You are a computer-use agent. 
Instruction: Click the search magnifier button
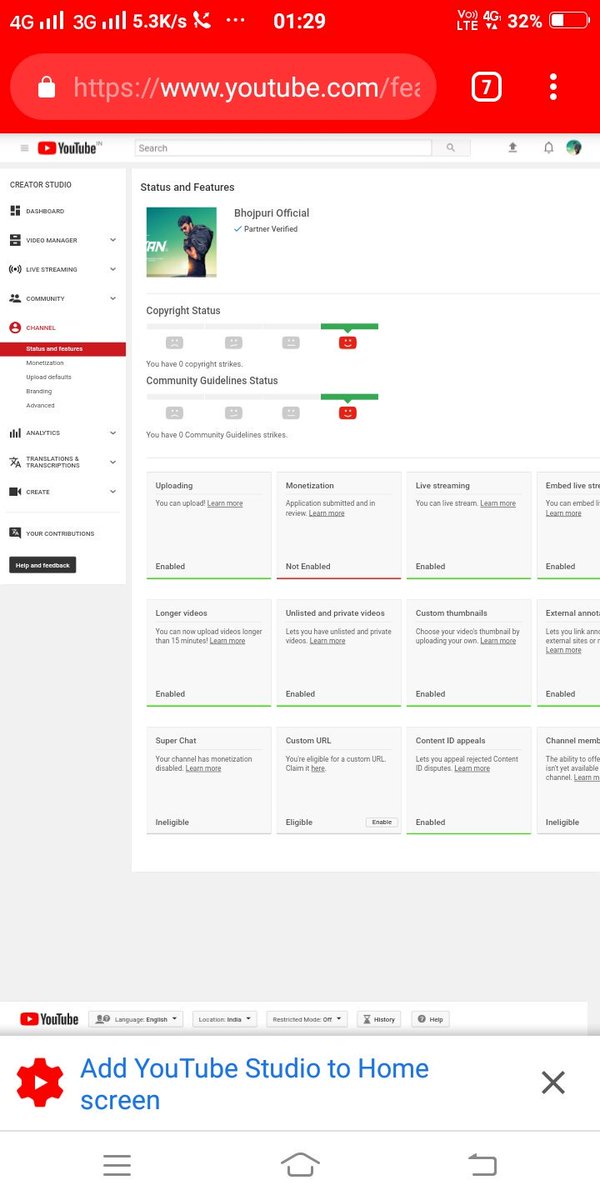pos(451,148)
